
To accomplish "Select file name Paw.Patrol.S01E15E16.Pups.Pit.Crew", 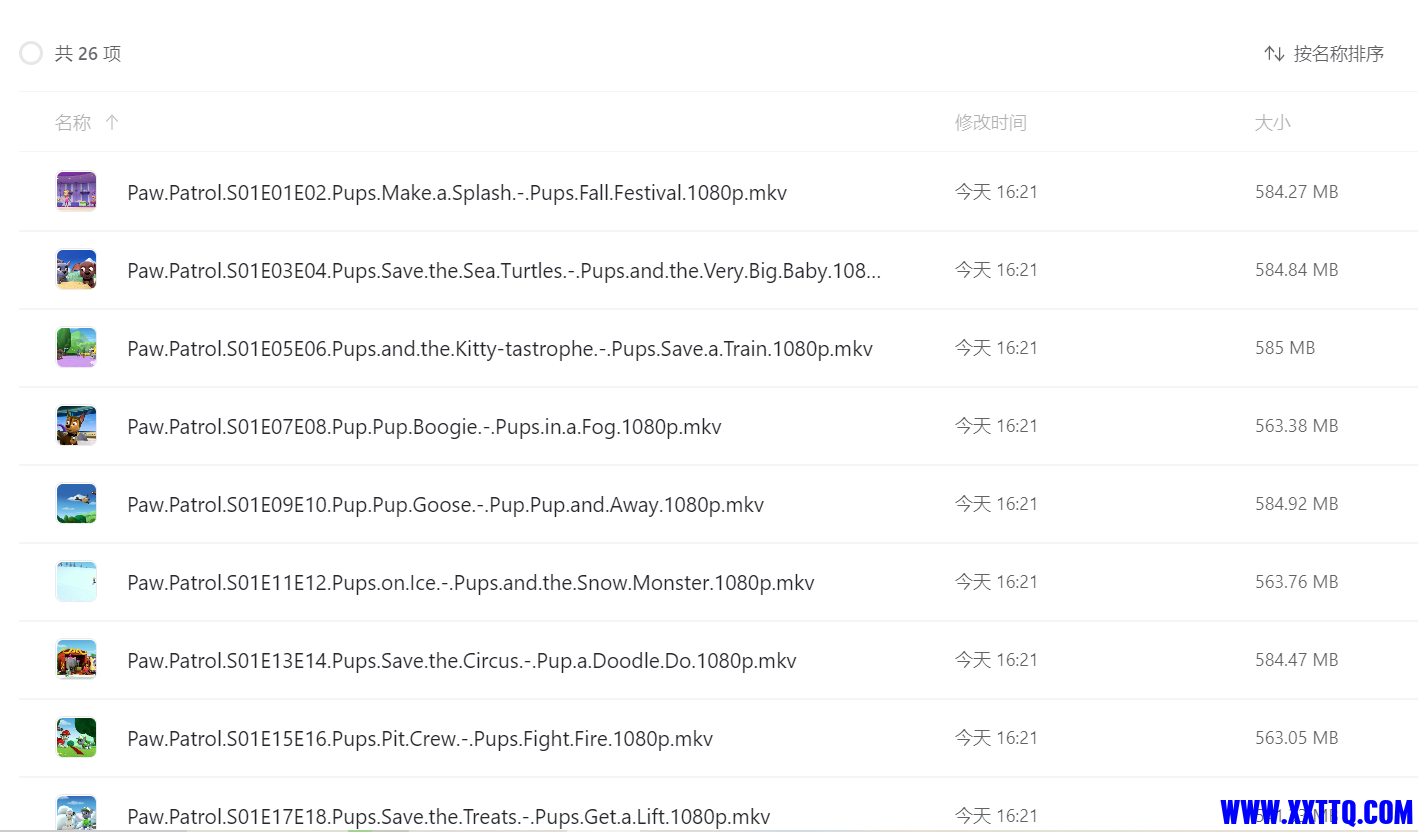I will pos(420,738).
